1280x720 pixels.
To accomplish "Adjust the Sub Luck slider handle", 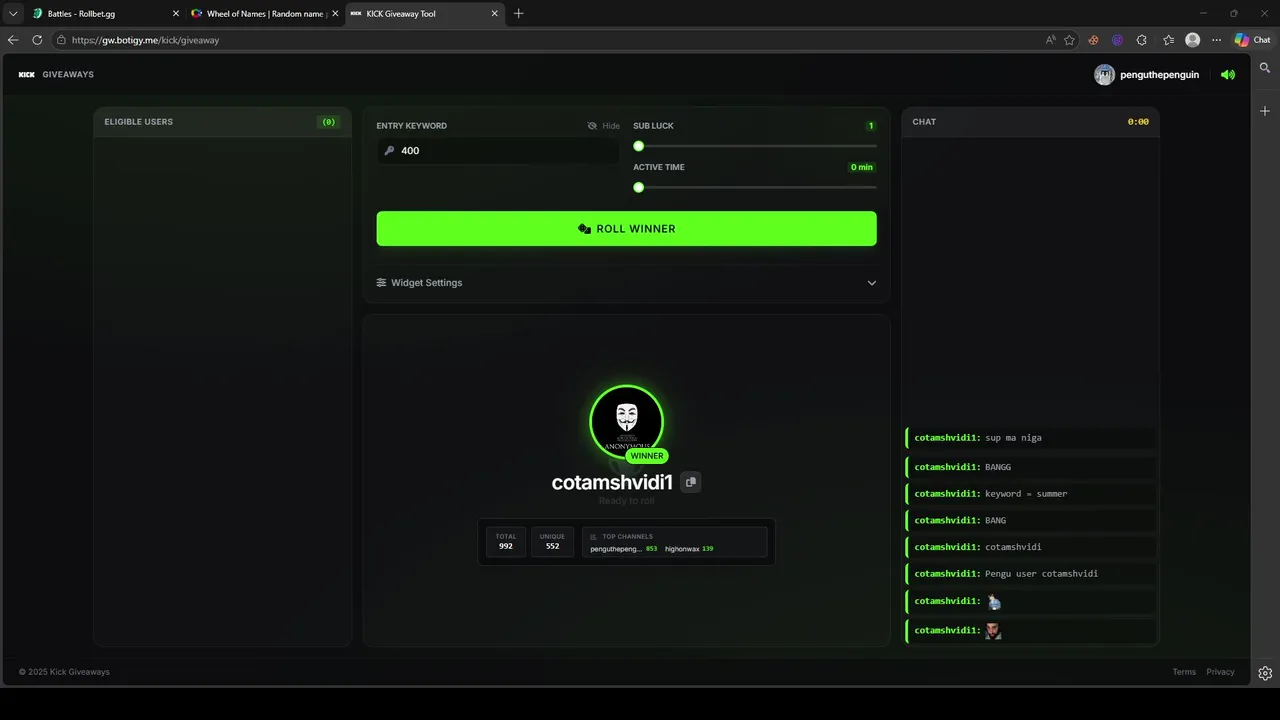I will click(x=639, y=146).
